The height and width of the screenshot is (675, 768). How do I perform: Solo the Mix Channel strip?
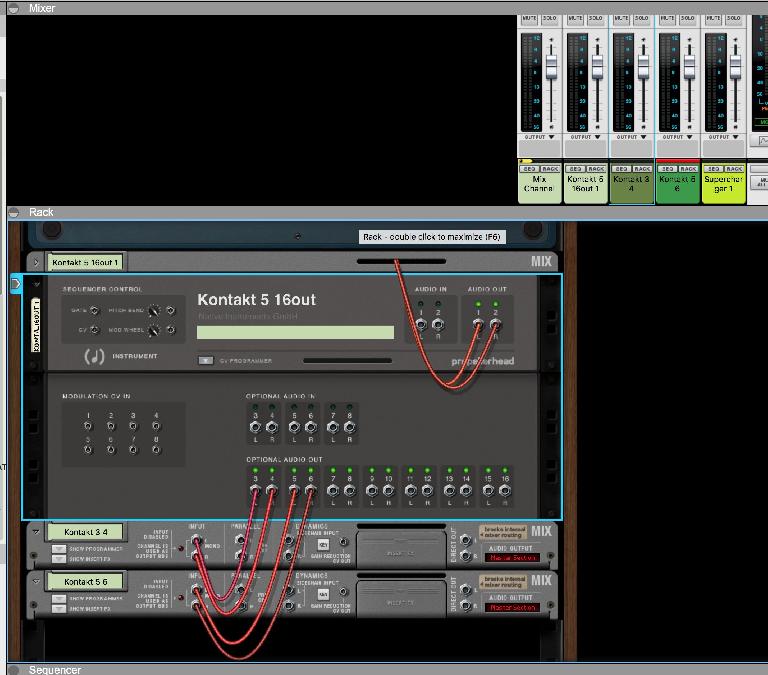point(550,19)
